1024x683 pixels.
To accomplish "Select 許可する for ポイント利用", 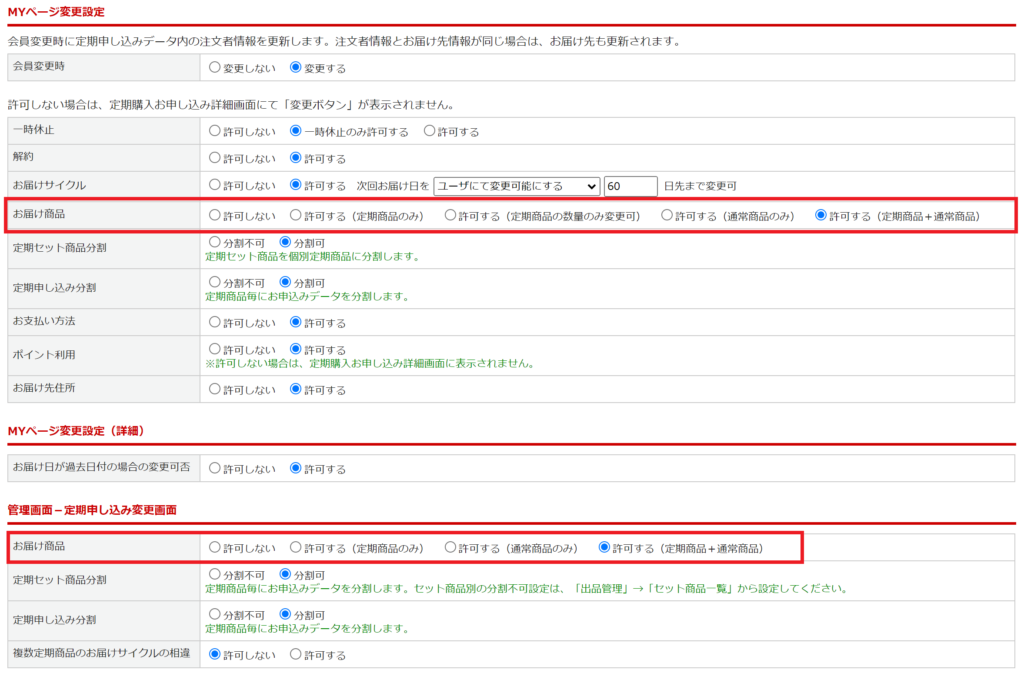I will tap(295, 349).
